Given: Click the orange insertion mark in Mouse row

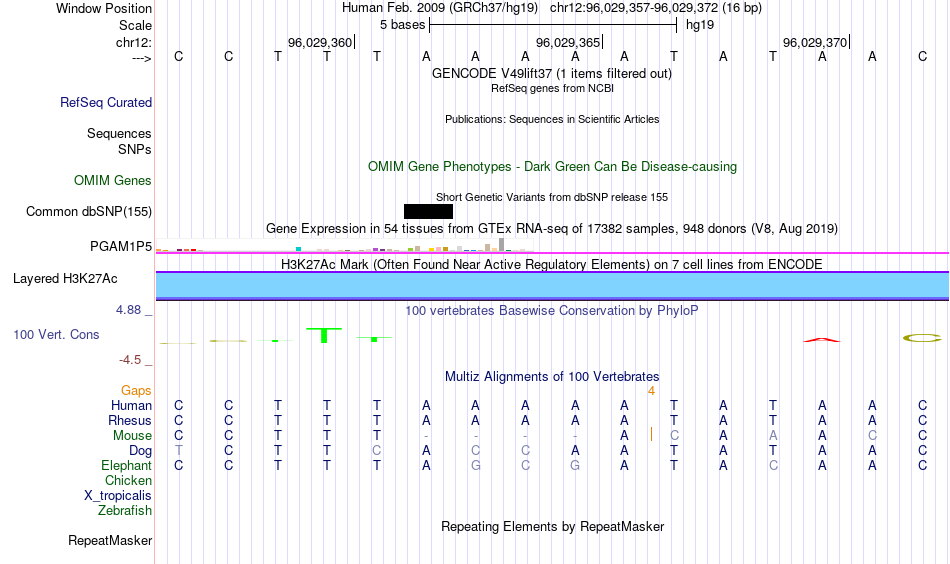Looking at the screenshot, I should (x=651, y=434).
